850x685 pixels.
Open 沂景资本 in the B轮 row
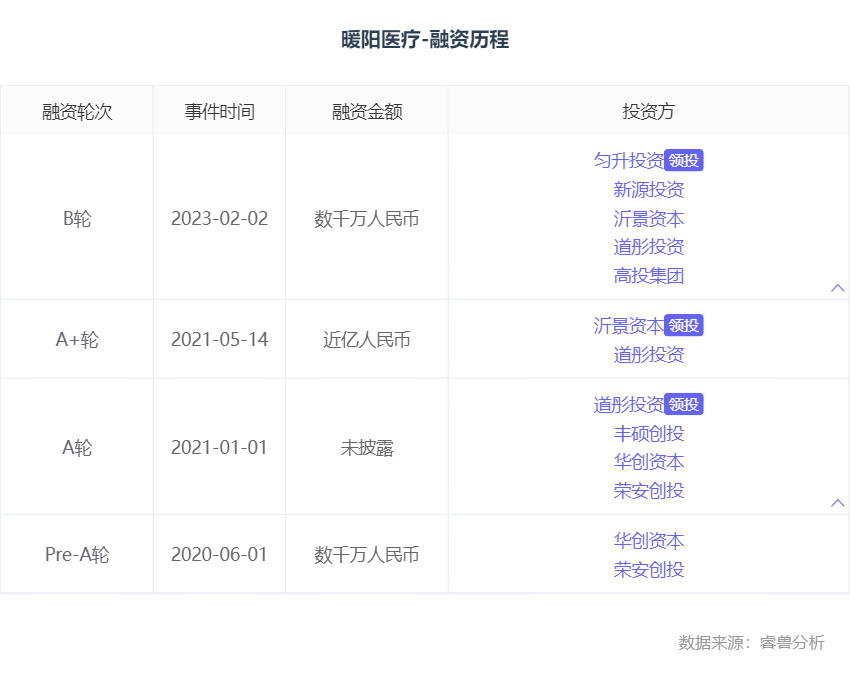tap(649, 218)
